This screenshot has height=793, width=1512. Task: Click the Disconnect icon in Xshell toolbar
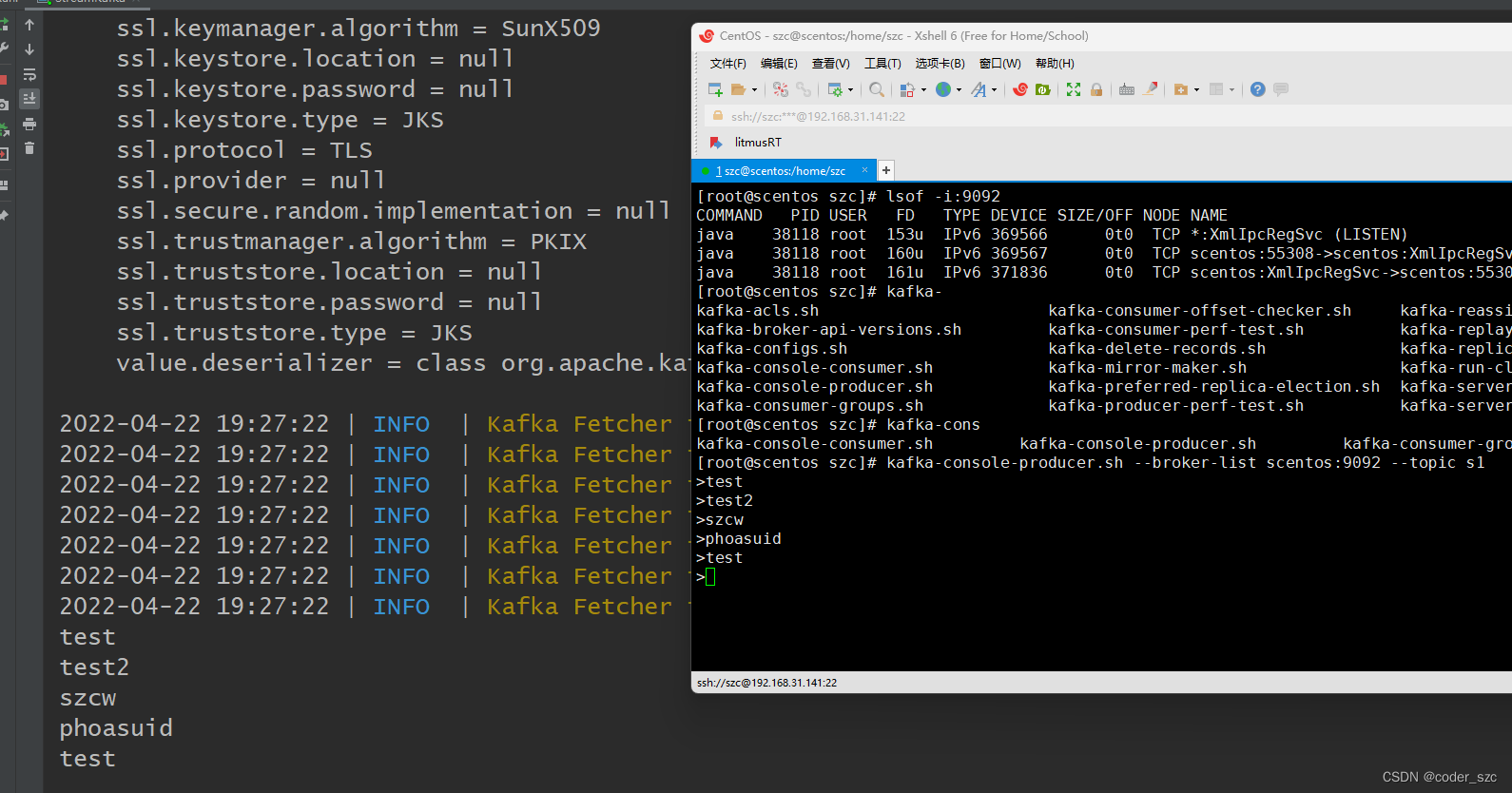[781, 89]
